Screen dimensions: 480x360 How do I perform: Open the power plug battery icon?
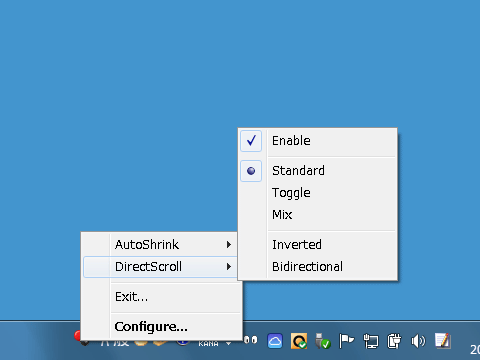click(x=394, y=341)
